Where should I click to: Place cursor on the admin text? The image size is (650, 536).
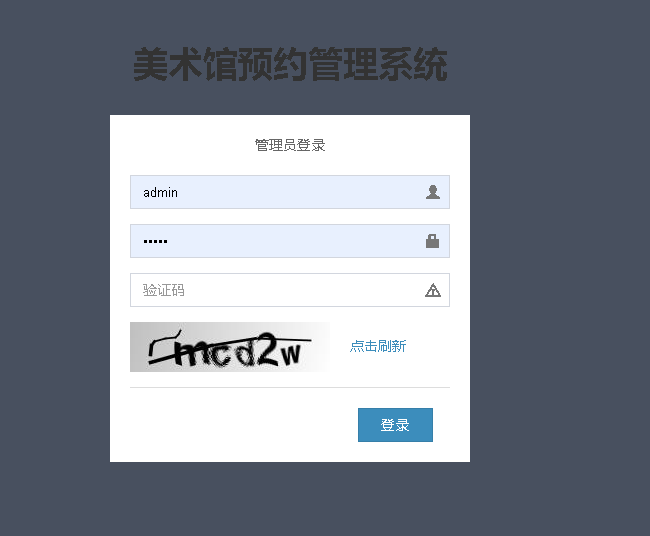[160, 192]
